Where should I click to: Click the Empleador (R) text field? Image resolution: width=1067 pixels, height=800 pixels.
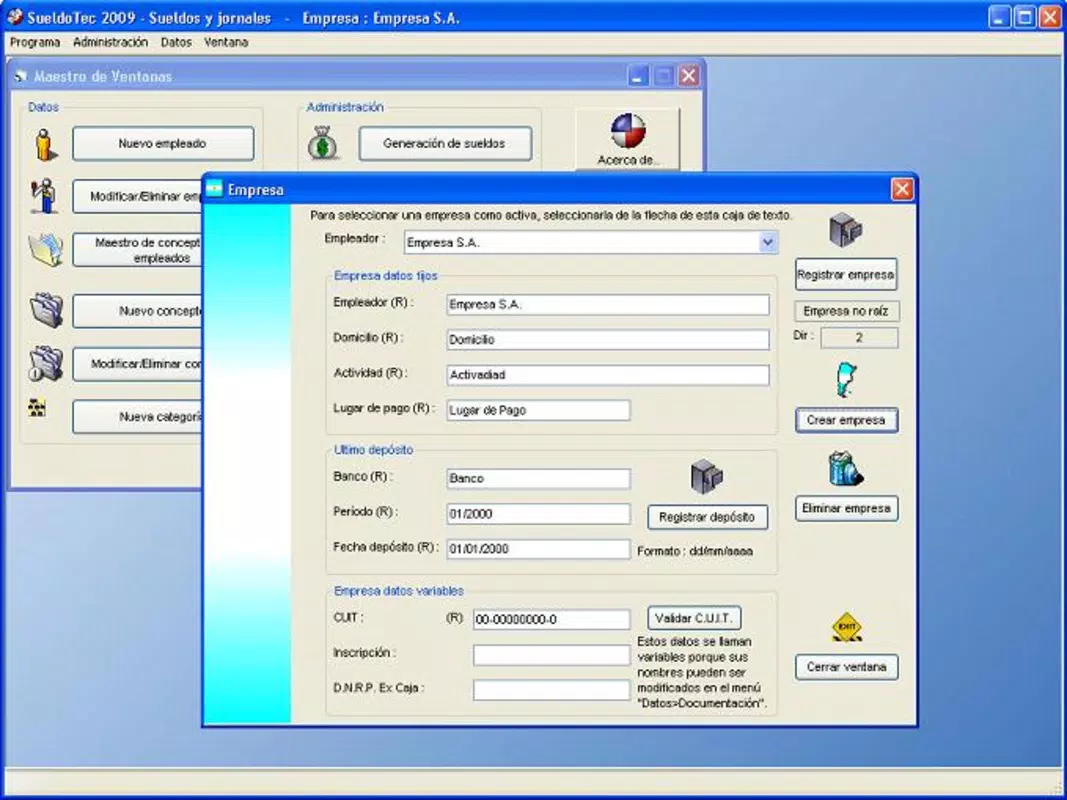click(x=608, y=305)
